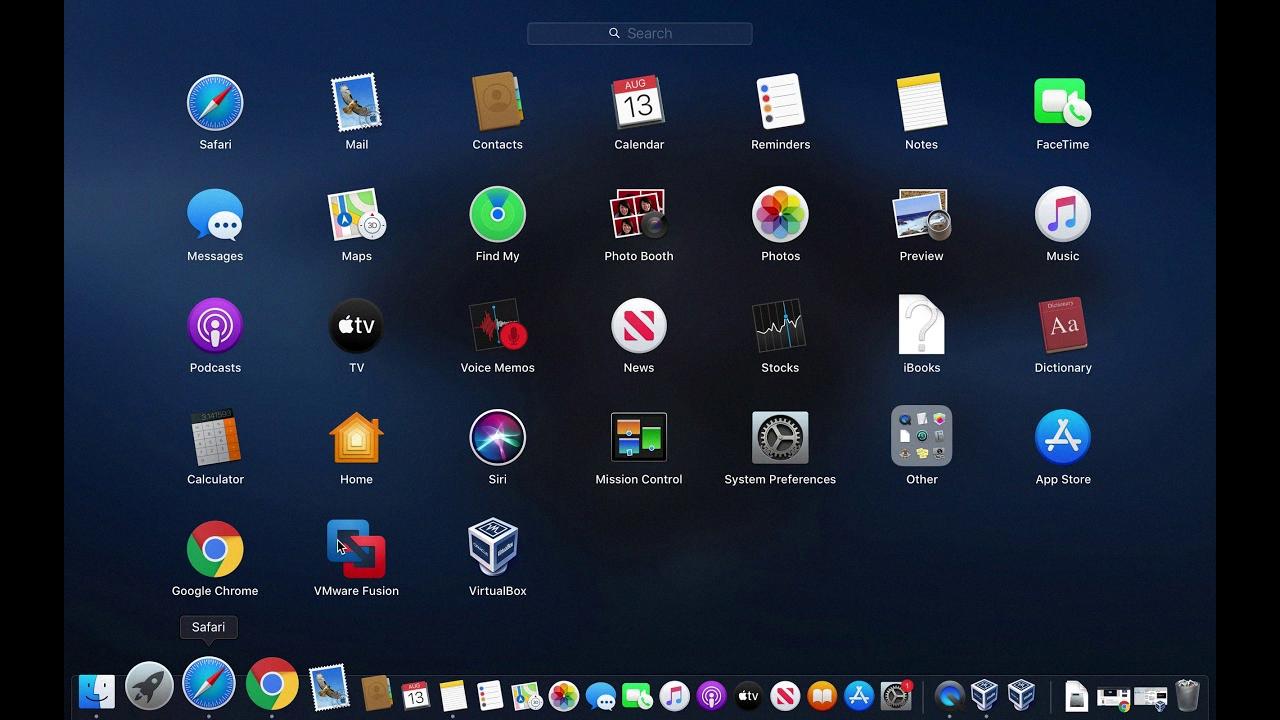
Task: Open the Trash in the Dock
Action: 1187,694
